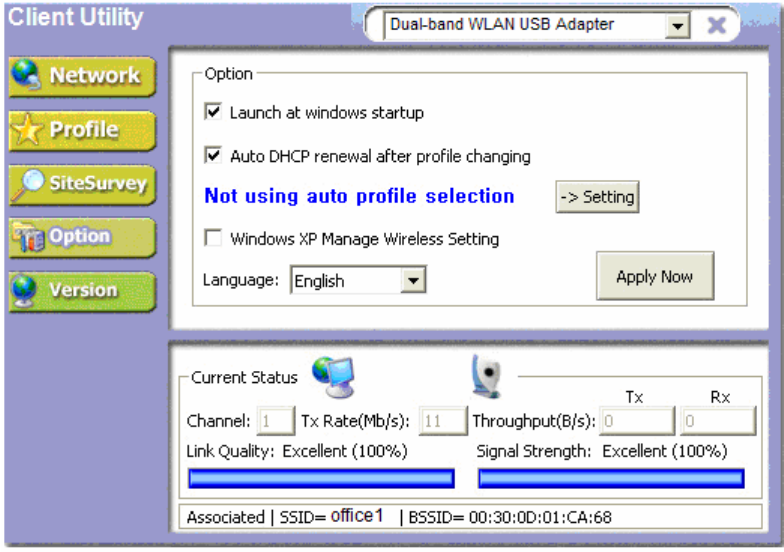Click the -> Setting button
The width and height of the screenshot is (784, 552).
pyautogui.click(x=598, y=197)
